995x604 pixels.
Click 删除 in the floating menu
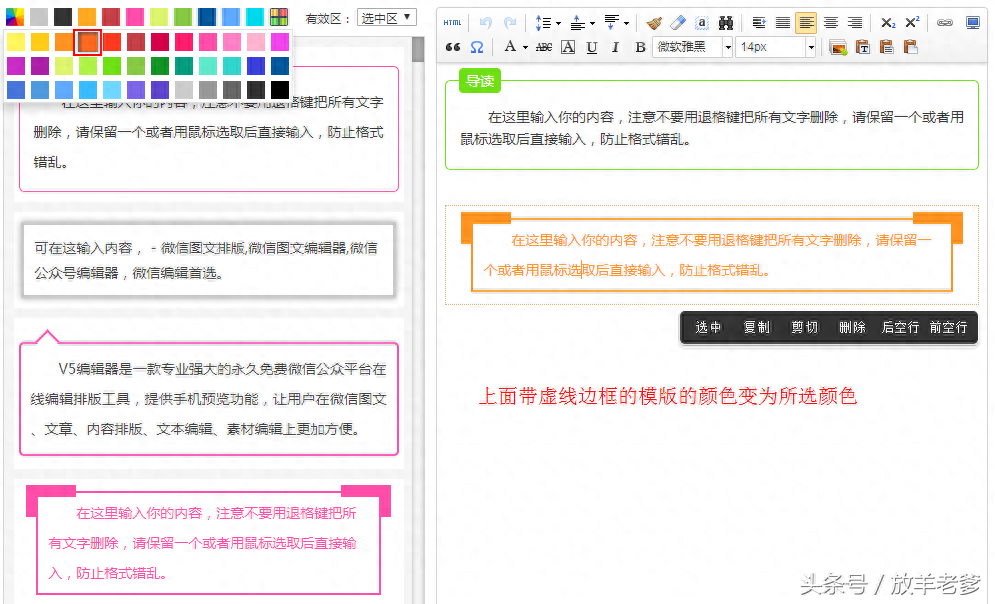tap(852, 327)
